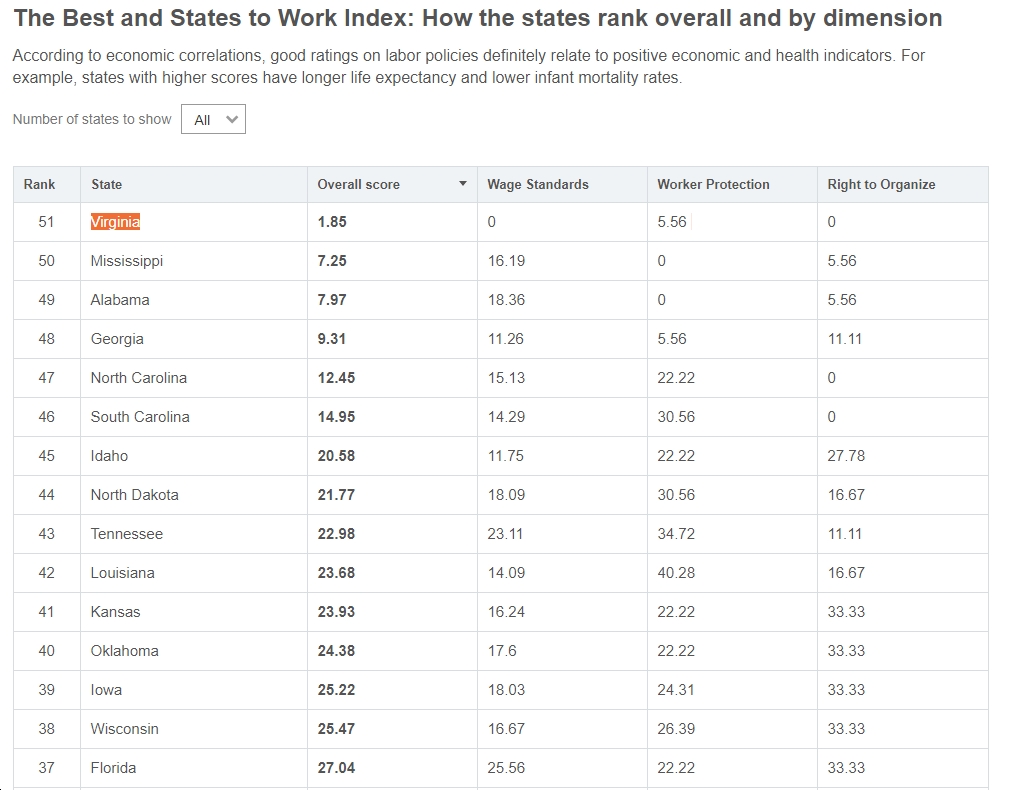The width and height of the screenshot is (1014, 790).
Task: Select the highlighted Virginia state cell
Action: coord(115,222)
